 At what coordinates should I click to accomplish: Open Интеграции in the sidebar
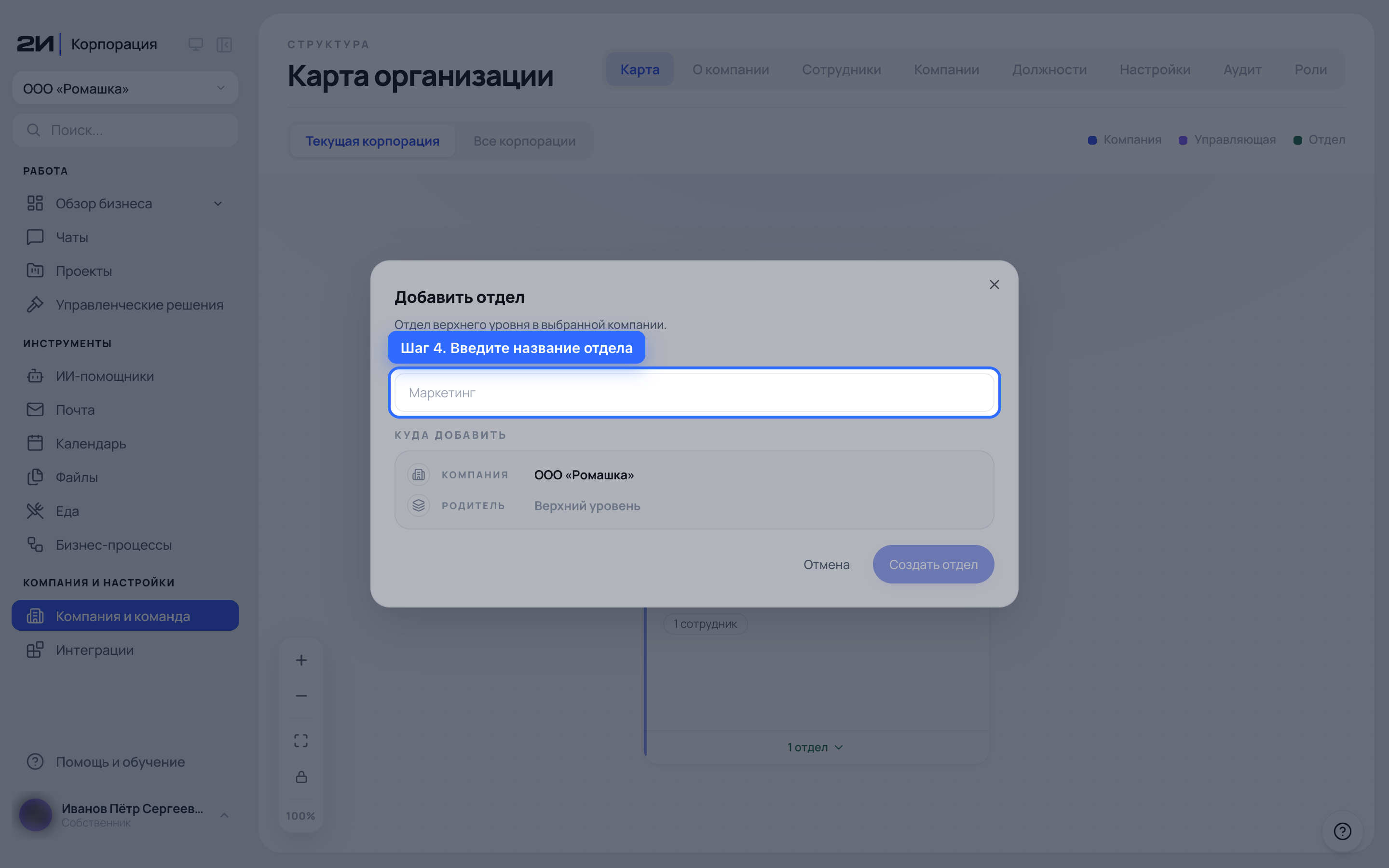(x=125, y=650)
